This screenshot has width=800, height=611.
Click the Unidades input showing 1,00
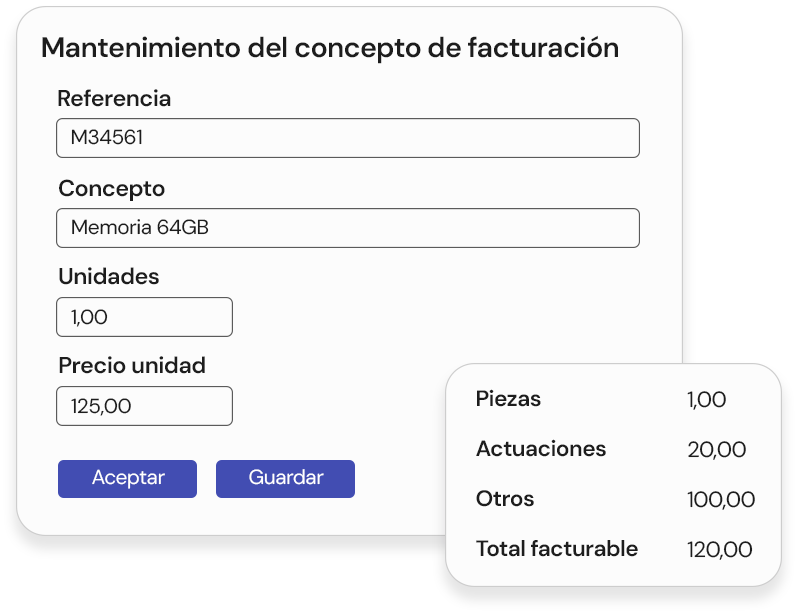(144, 316)
